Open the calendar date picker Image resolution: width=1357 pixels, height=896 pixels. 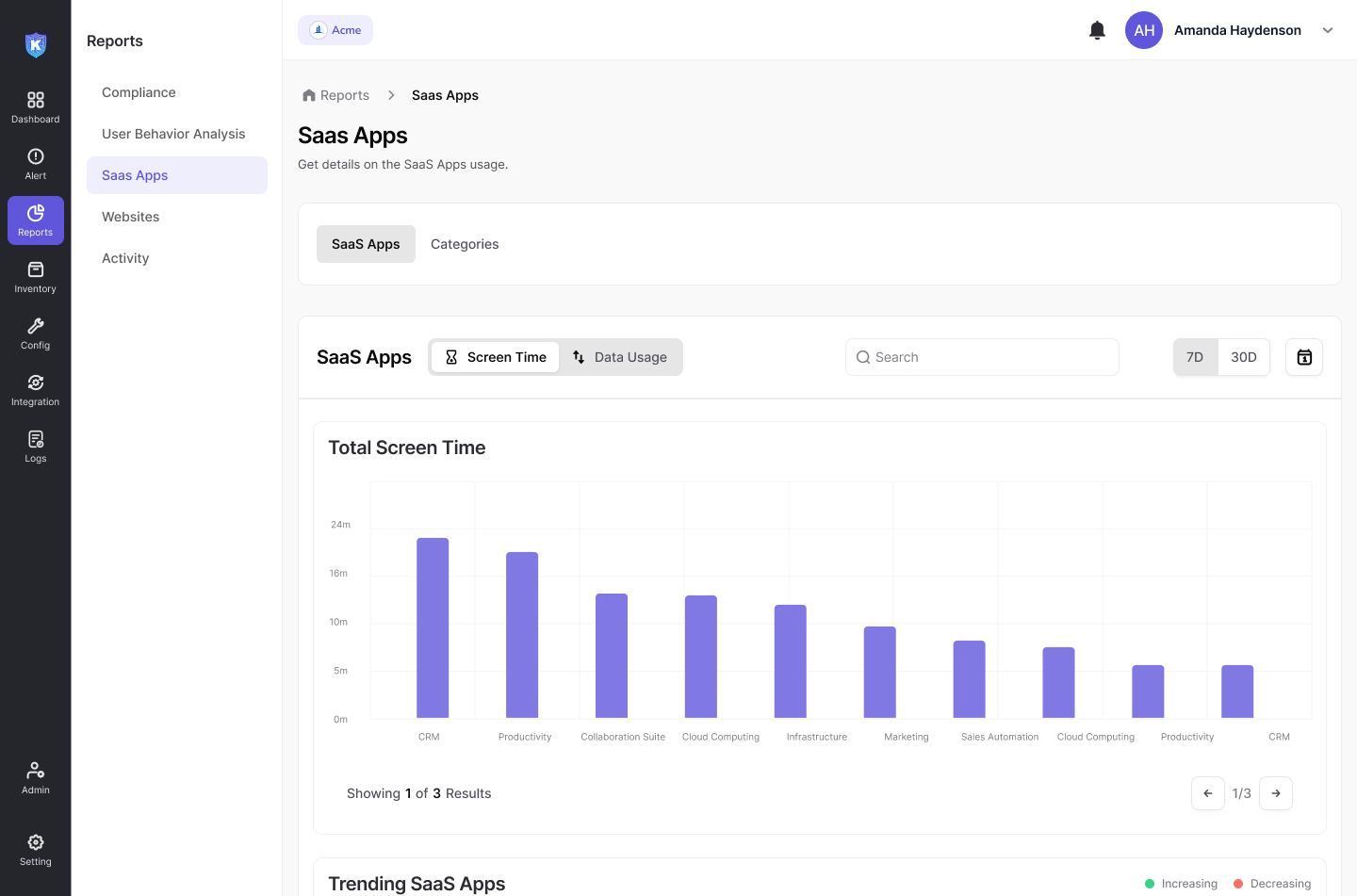[1304, 357]
